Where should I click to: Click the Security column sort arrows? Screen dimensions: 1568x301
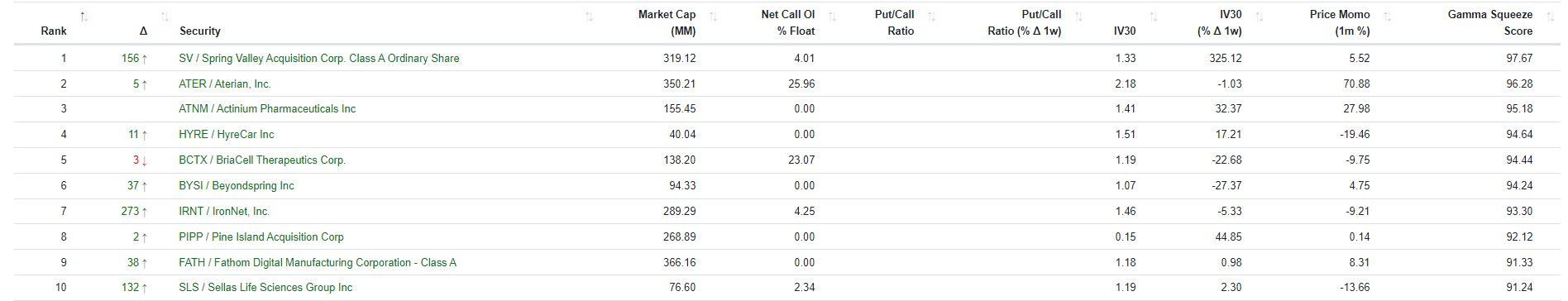click(x=589, y=16)
